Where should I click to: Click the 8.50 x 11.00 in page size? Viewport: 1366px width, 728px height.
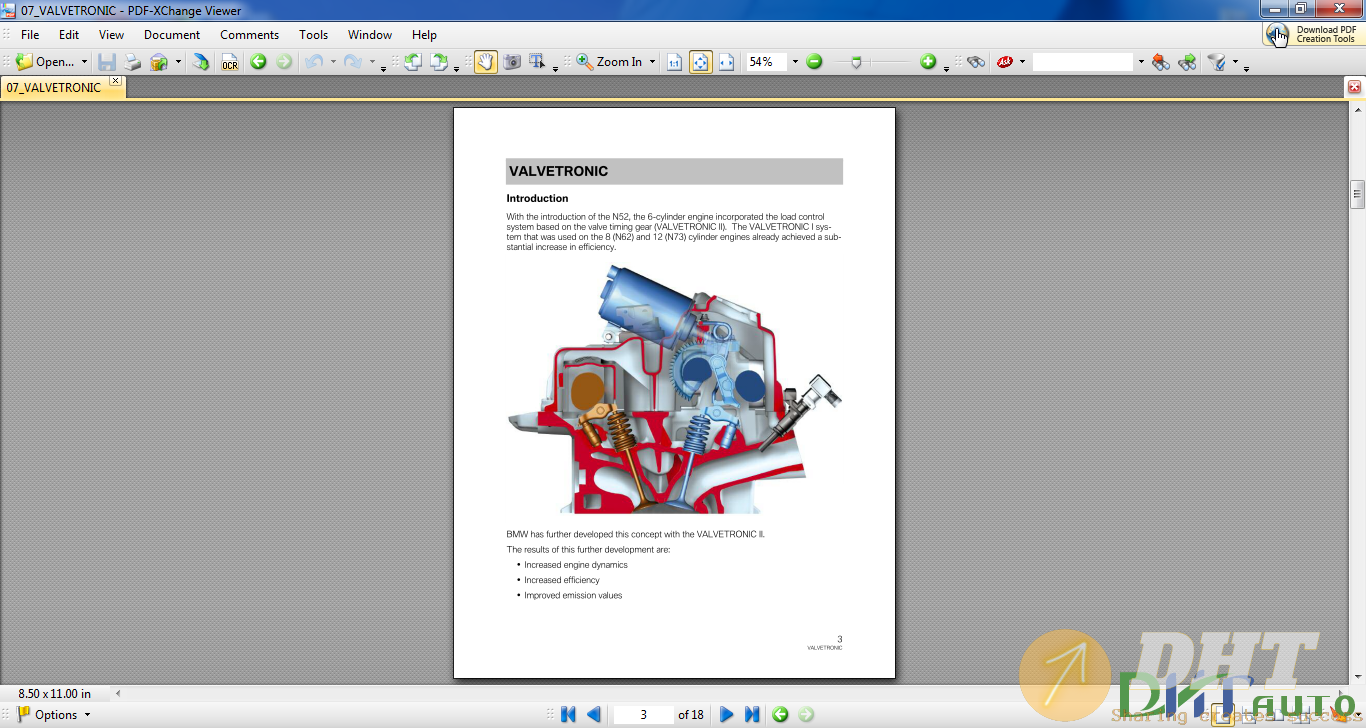[55, 693]
